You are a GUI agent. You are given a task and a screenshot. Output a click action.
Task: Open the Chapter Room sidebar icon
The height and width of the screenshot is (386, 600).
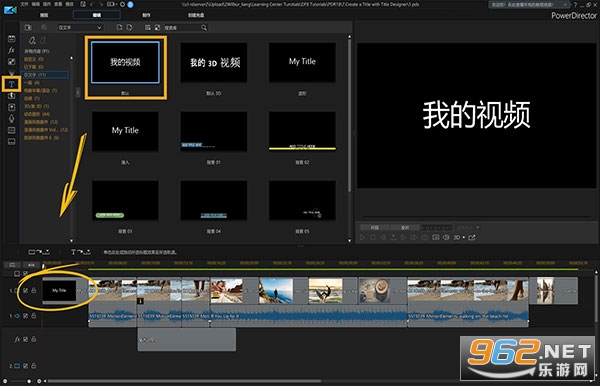coord(11,130)
